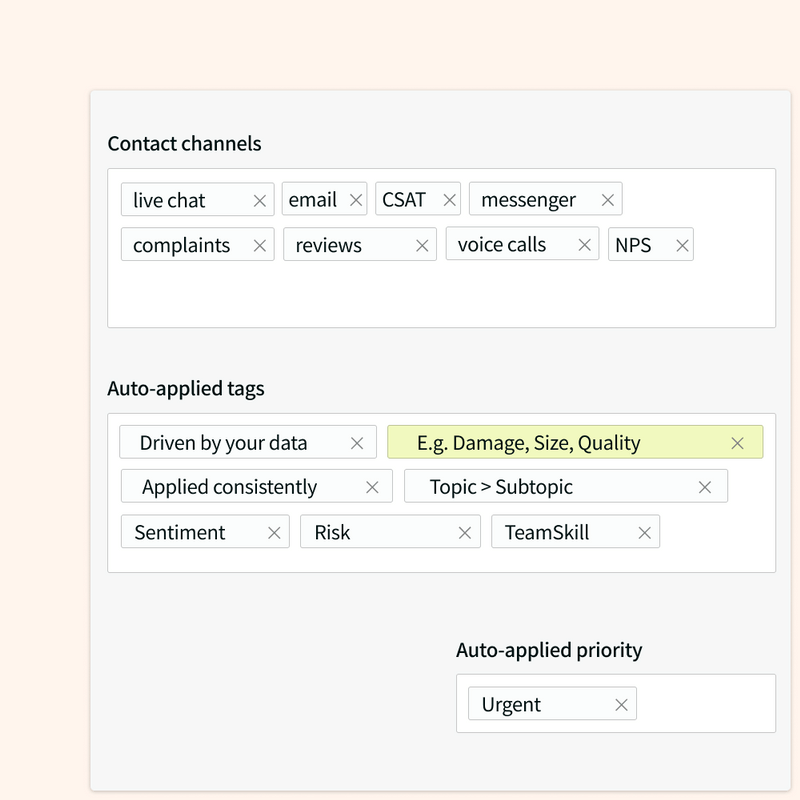Remove the complaints tag
Screen dimensions: 800x800
260,246
